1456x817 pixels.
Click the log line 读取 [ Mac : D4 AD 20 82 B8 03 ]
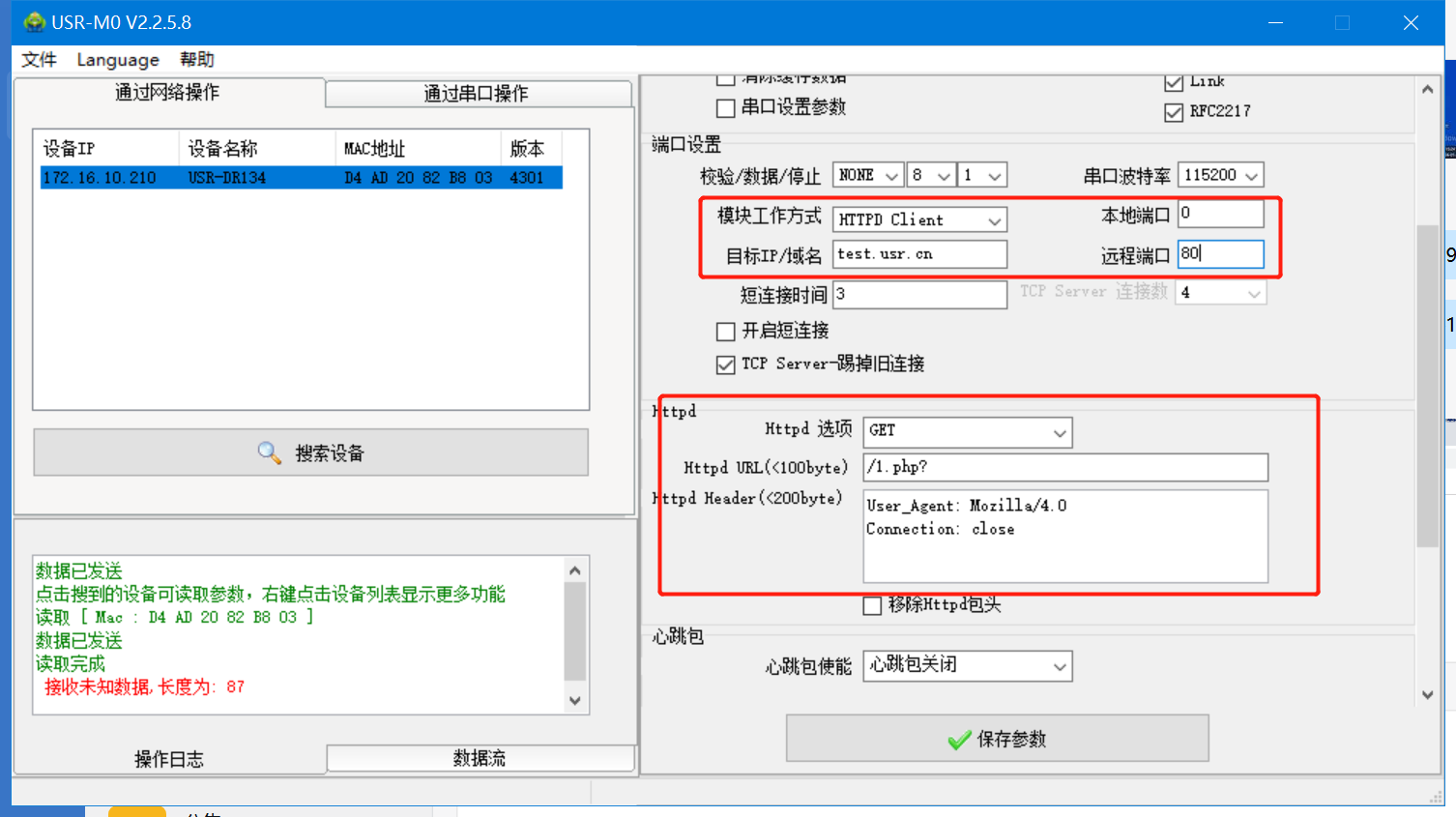174,618
